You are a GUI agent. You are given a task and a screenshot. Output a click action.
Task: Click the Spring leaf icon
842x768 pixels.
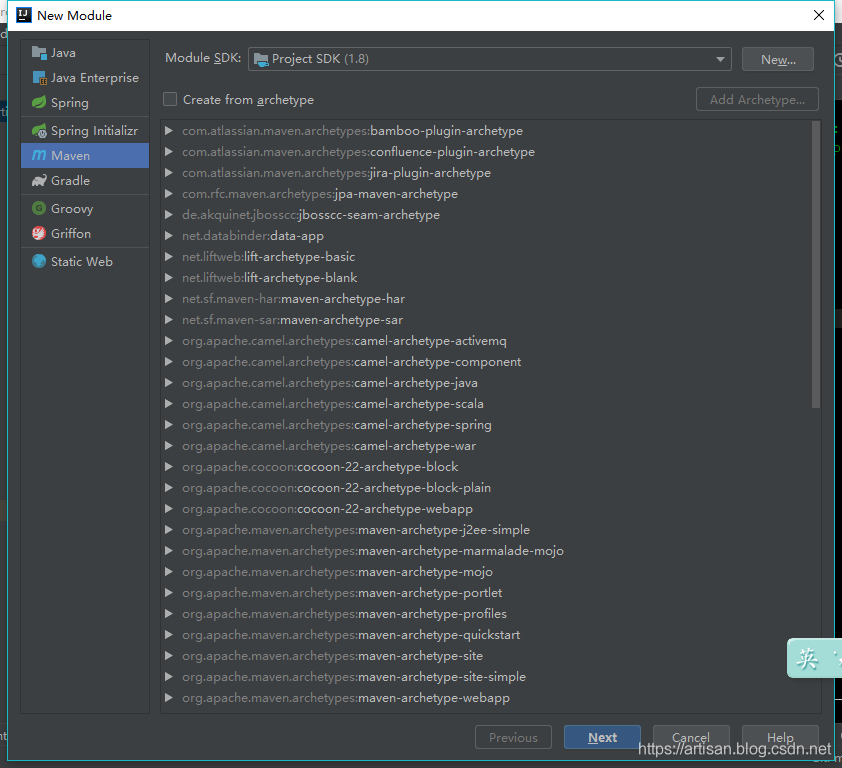tap(39, 103)
